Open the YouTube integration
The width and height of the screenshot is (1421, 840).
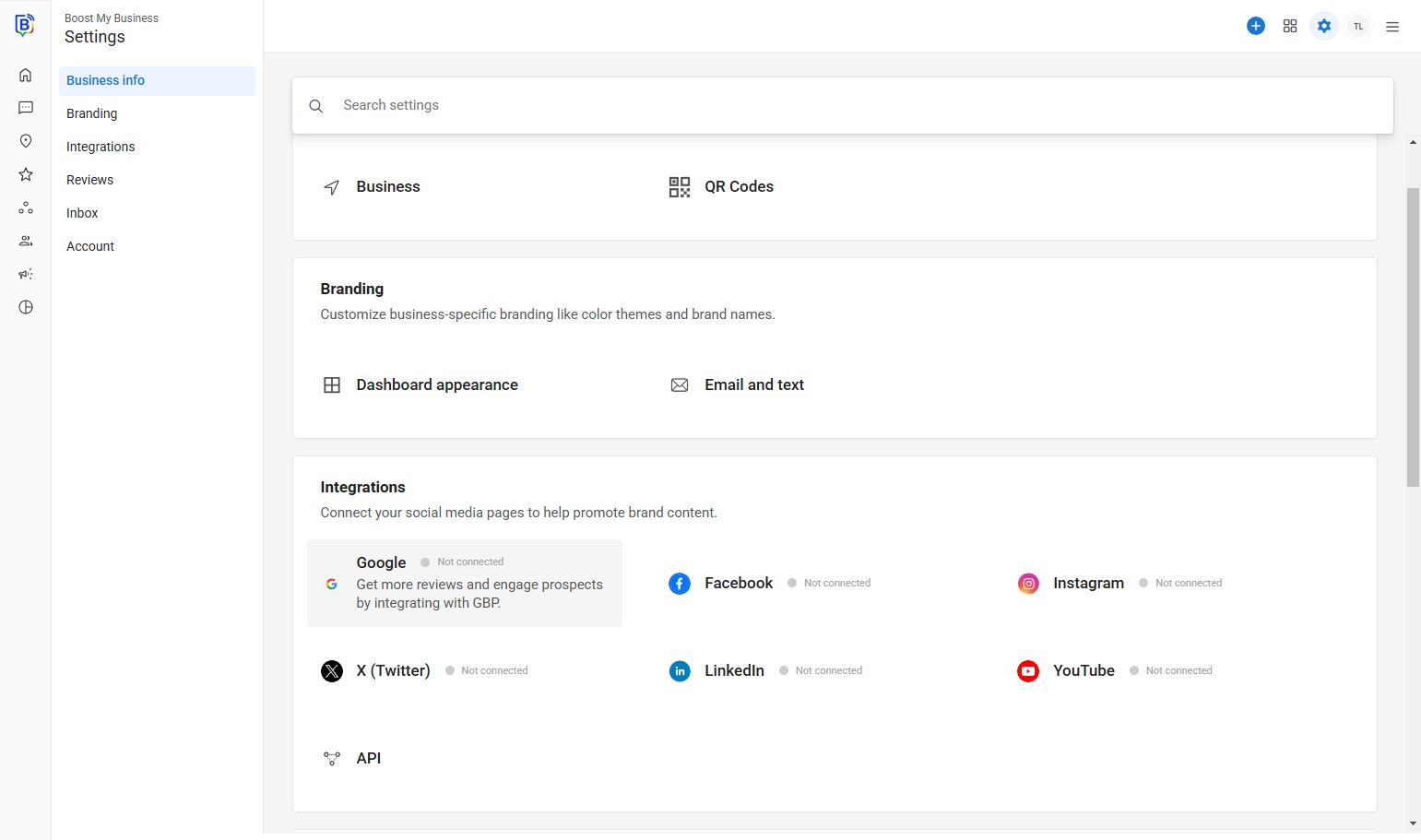1083,671
